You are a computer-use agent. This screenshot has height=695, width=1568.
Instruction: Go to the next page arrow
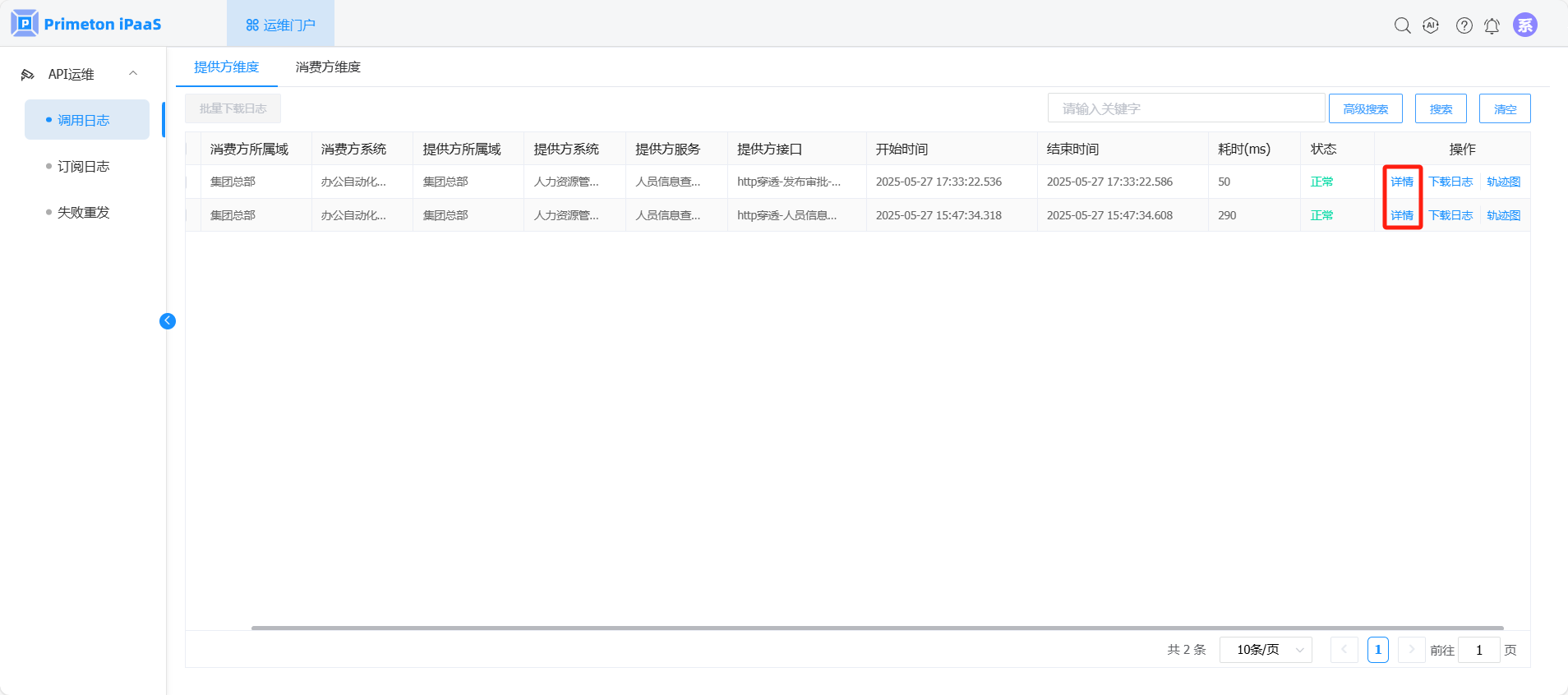1411,650
